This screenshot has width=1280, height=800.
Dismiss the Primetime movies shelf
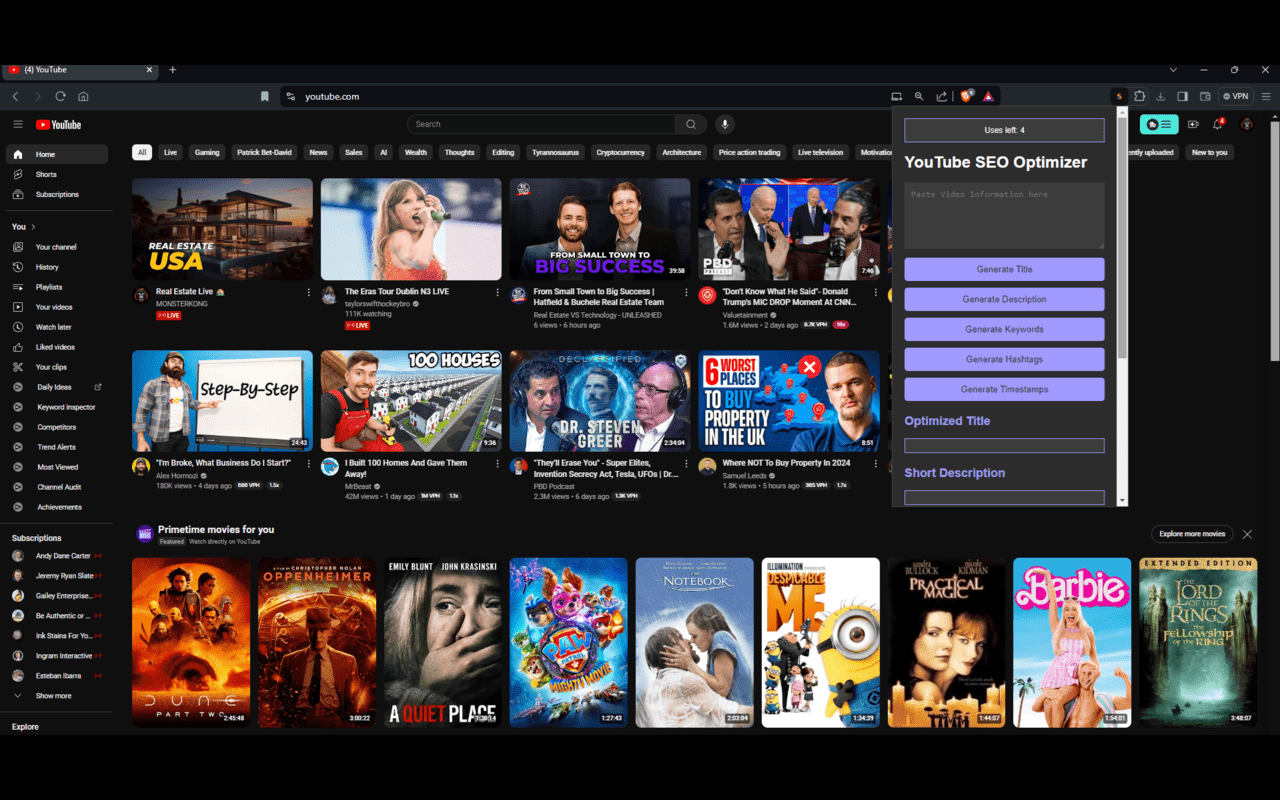[x=1247, y=534]
